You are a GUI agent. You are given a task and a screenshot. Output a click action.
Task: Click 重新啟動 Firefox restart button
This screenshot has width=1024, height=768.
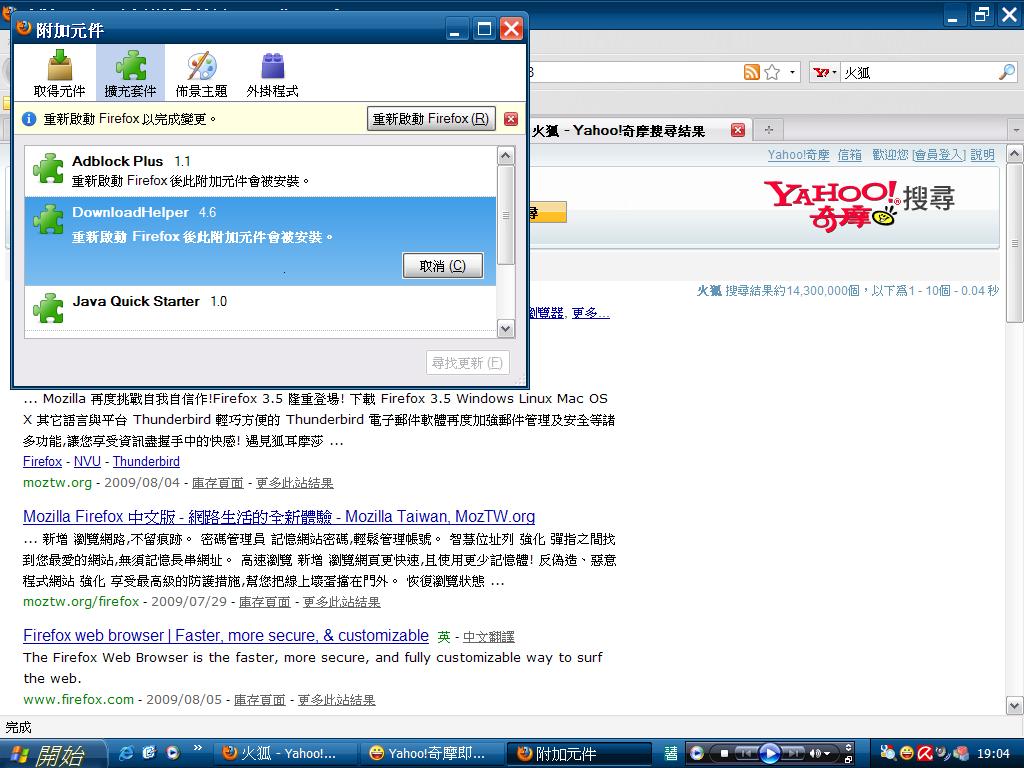(x=430, y=119)
